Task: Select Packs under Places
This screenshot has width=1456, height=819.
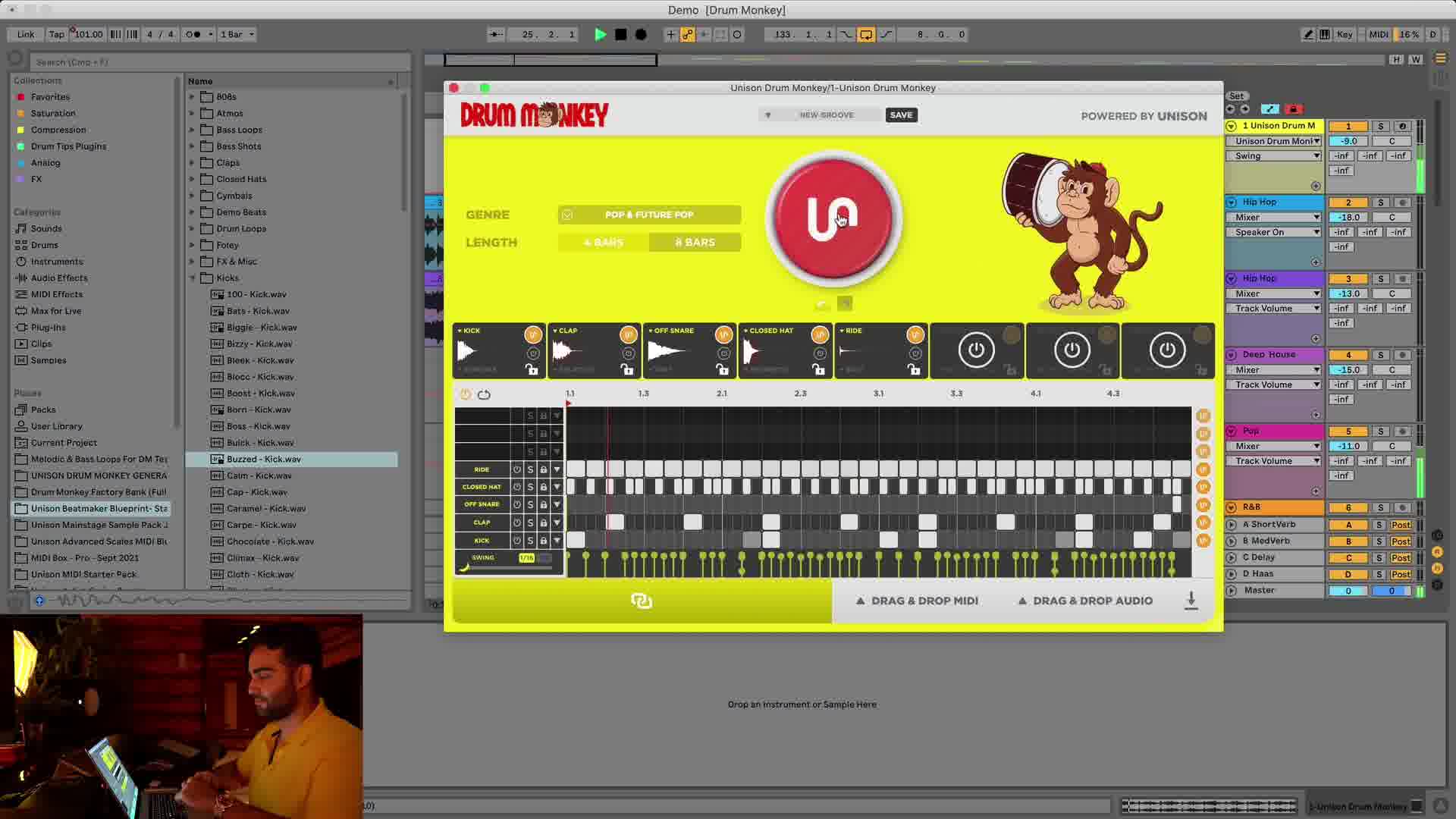Action: [43, 409]
